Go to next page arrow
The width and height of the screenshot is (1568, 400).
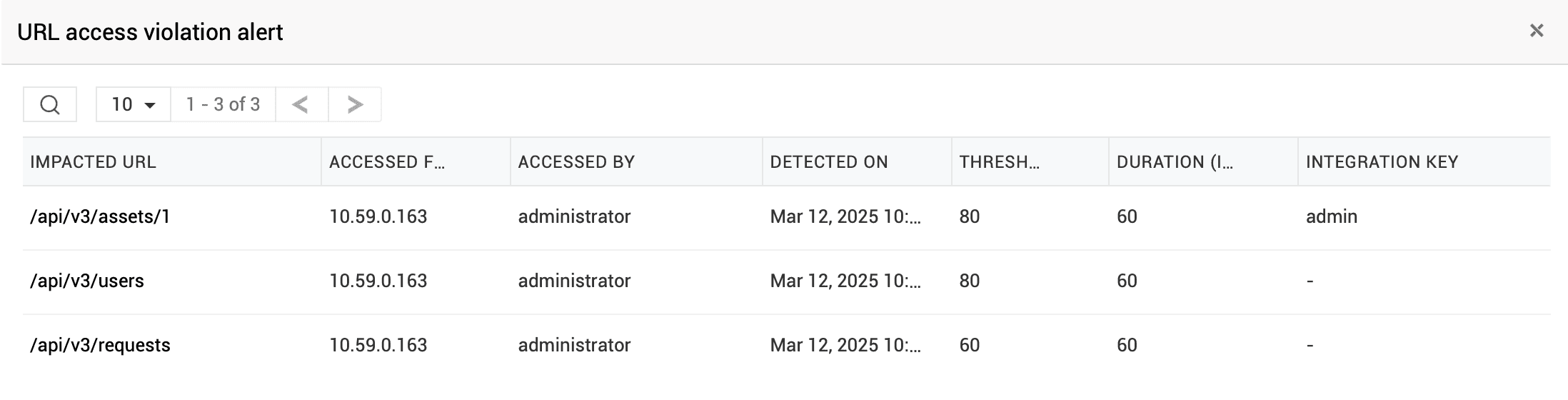click(355, 105)
